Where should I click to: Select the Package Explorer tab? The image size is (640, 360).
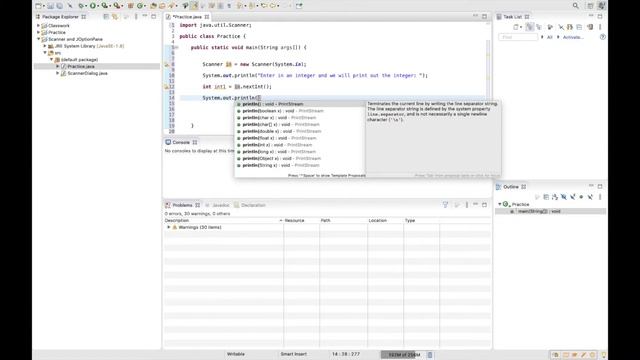click(60, 17)
